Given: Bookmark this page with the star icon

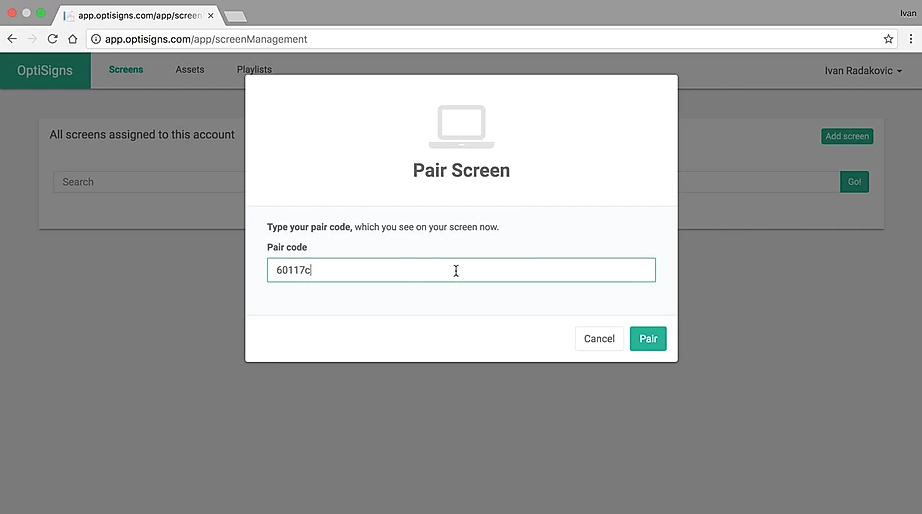Looking at the screenshot, I should pos(888,39).
